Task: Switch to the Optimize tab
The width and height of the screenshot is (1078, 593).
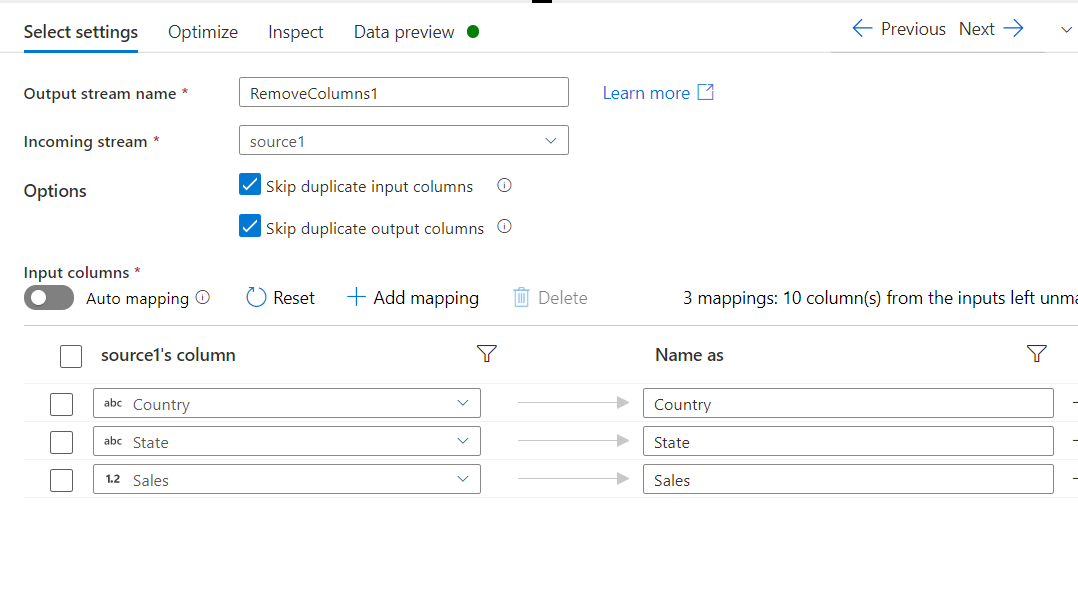Action: [203, 32]
